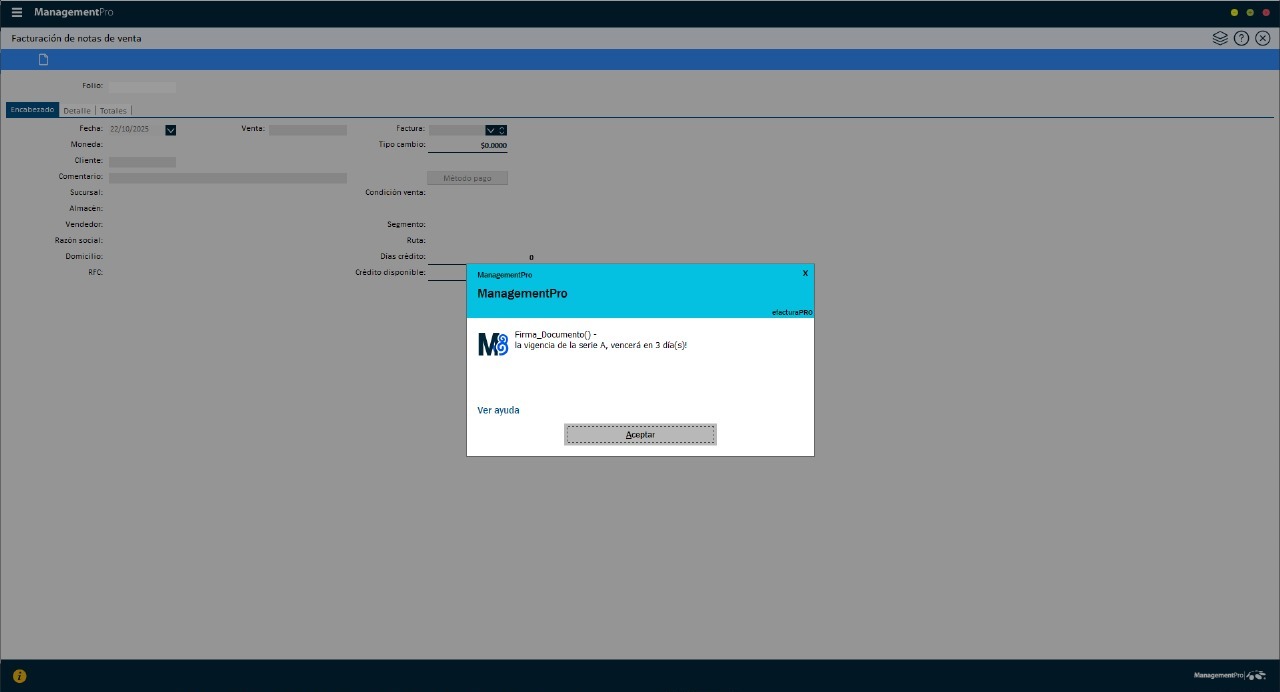Expand the Factura series dropdown
This screenshot has width=1280, height=692.
pos(491,130)
